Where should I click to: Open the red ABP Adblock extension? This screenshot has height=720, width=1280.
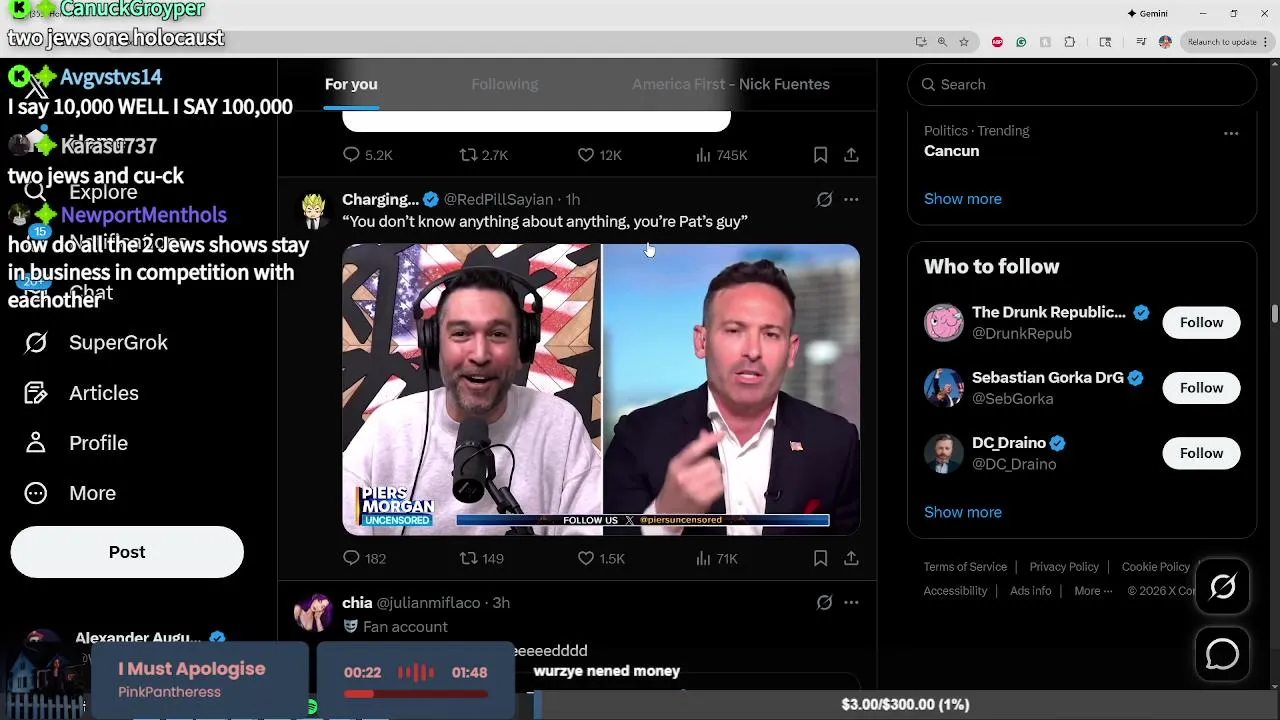coord(997,42)
